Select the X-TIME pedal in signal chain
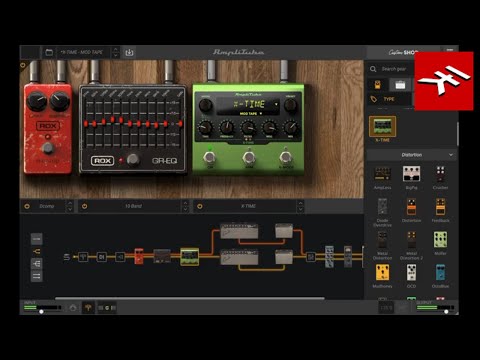480x360 pixels. 190,257
